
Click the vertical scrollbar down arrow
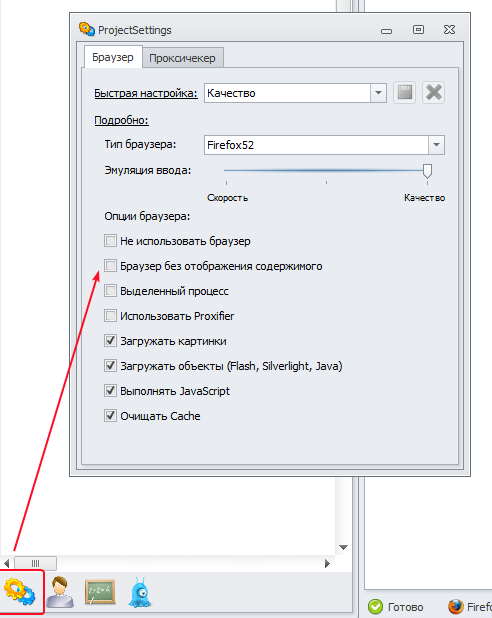pyautogui.click(x=343, y=547)
